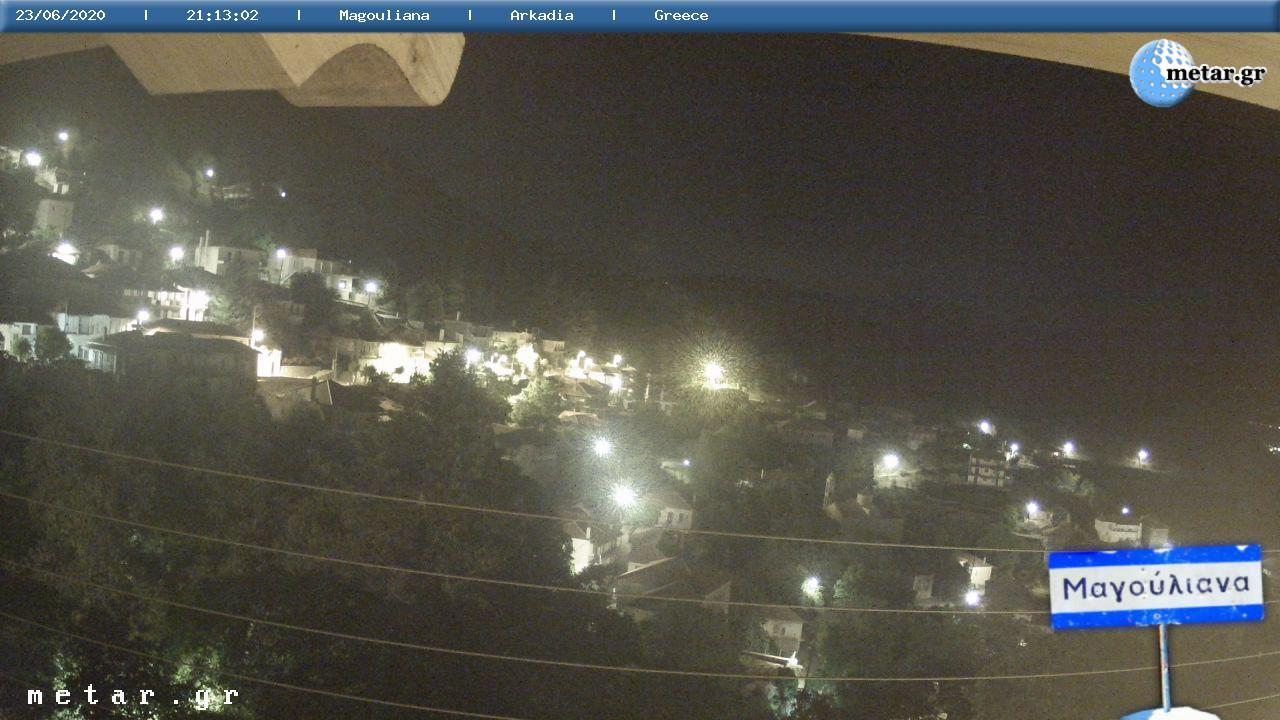Click the Greece label in header
Image resolution: width=1280 pixels, height=720 pixels.
click(681, 15)
